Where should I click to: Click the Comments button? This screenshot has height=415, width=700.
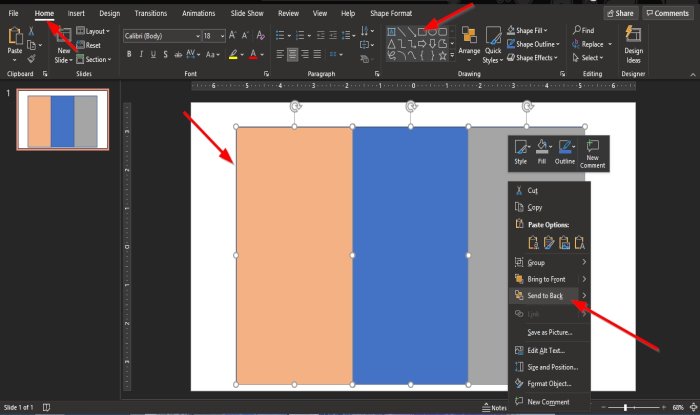click(x=667, y=13)
